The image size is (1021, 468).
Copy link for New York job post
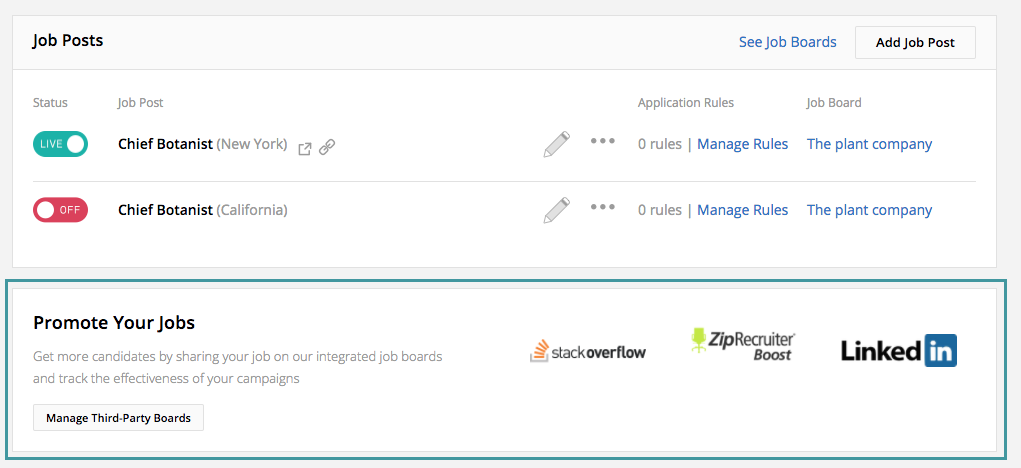327,147
